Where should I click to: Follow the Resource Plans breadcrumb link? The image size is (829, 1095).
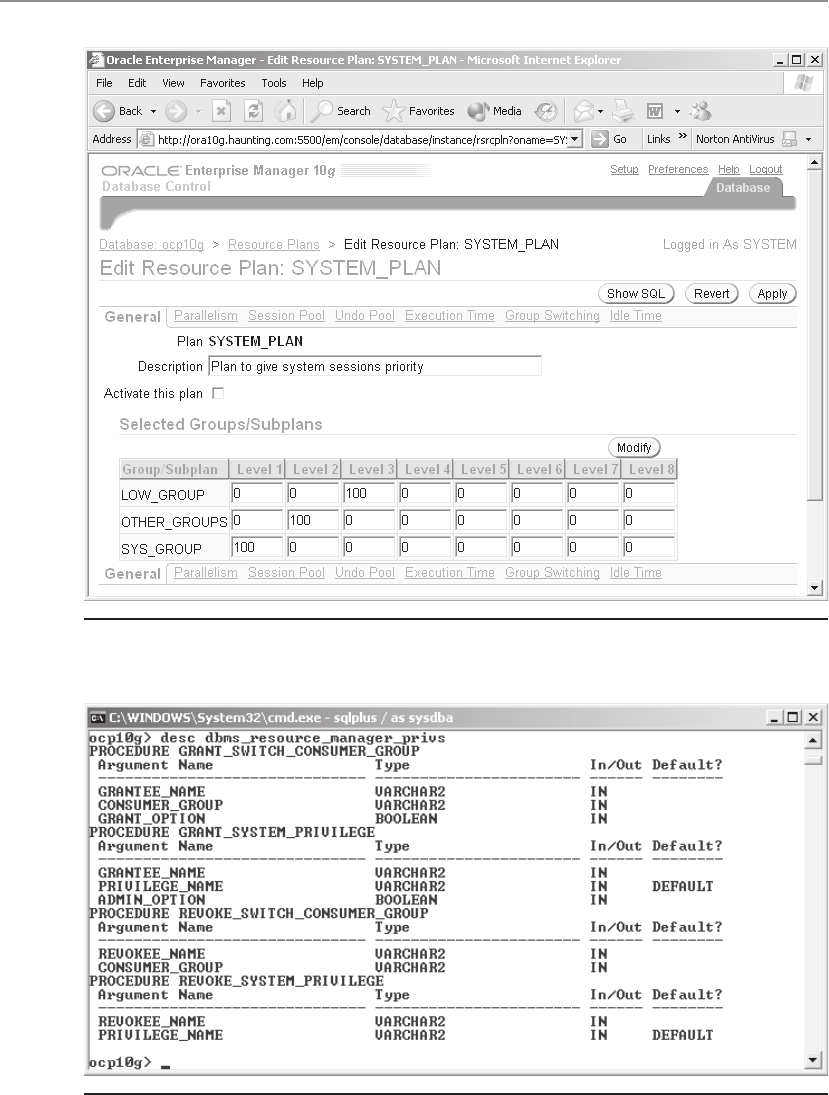(x=274, y=244)
